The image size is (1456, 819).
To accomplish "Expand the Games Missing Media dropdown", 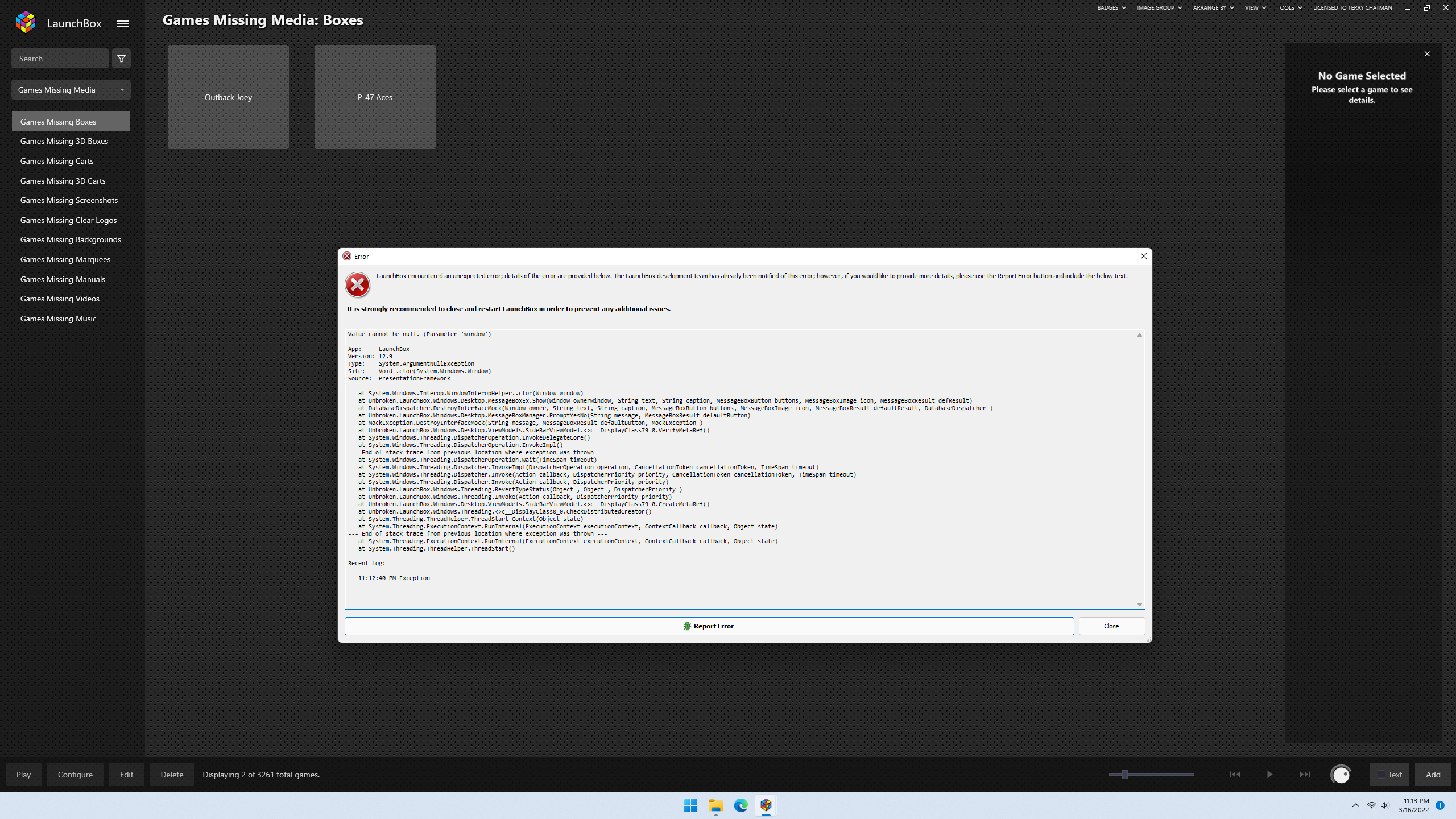I will click(71, 90).
